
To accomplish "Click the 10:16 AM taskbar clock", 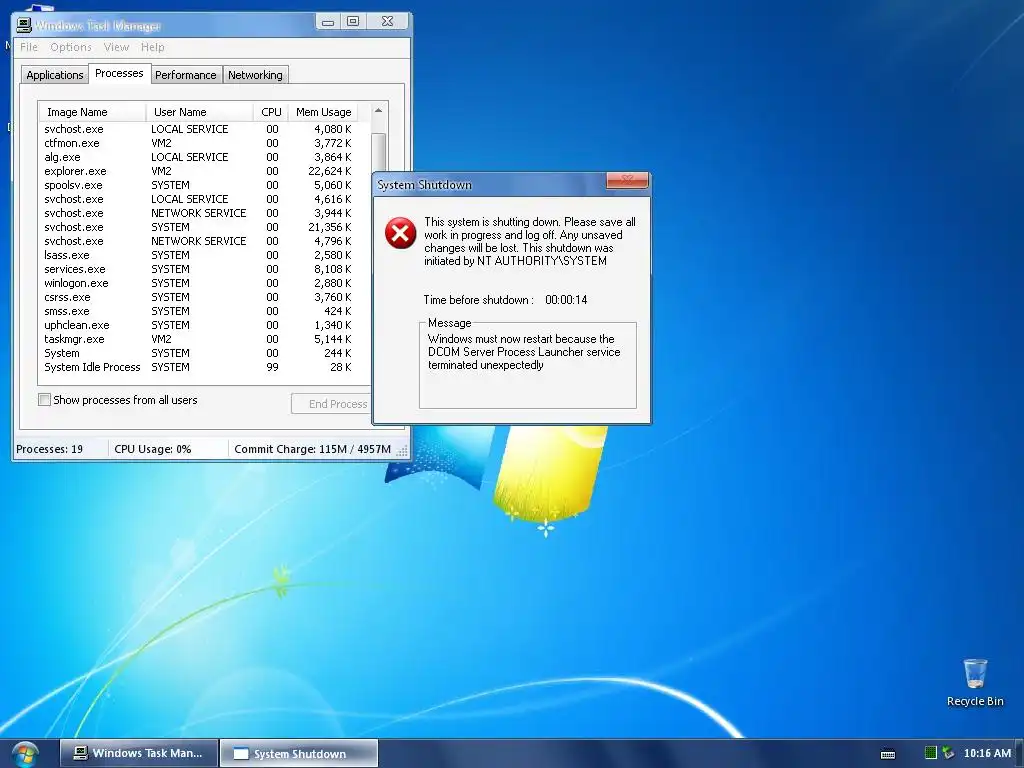I will click(x=987, y=753).
